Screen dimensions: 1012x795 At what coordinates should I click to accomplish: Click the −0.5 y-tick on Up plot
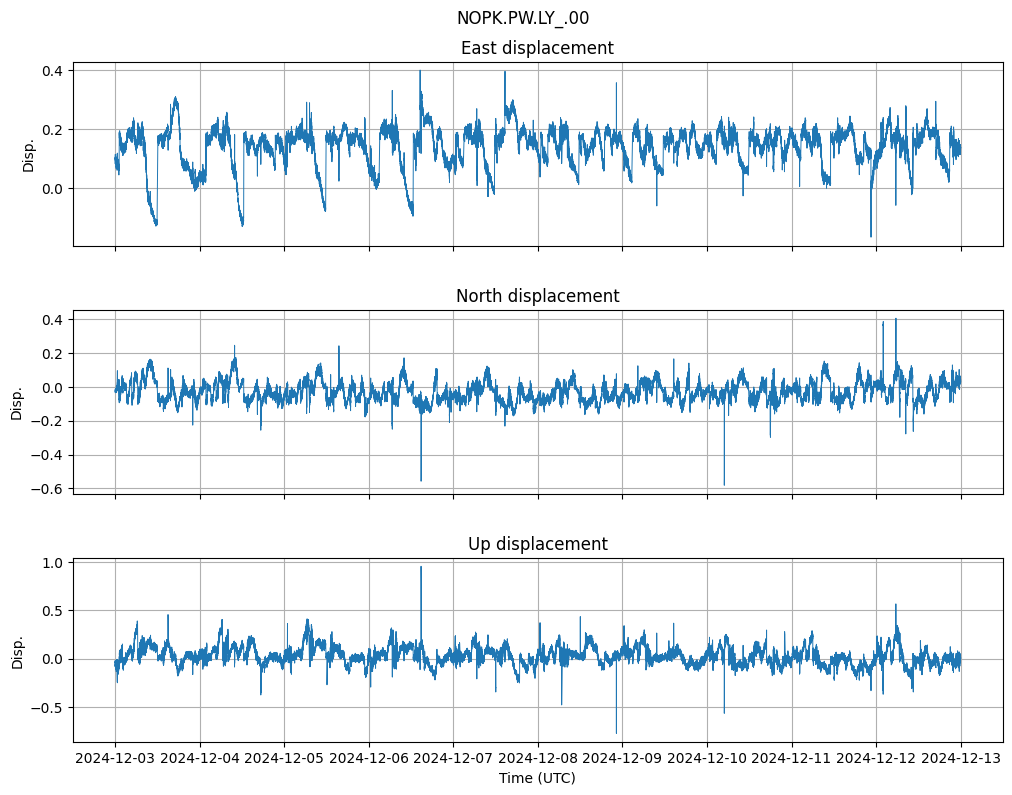[x=47, y=707]
